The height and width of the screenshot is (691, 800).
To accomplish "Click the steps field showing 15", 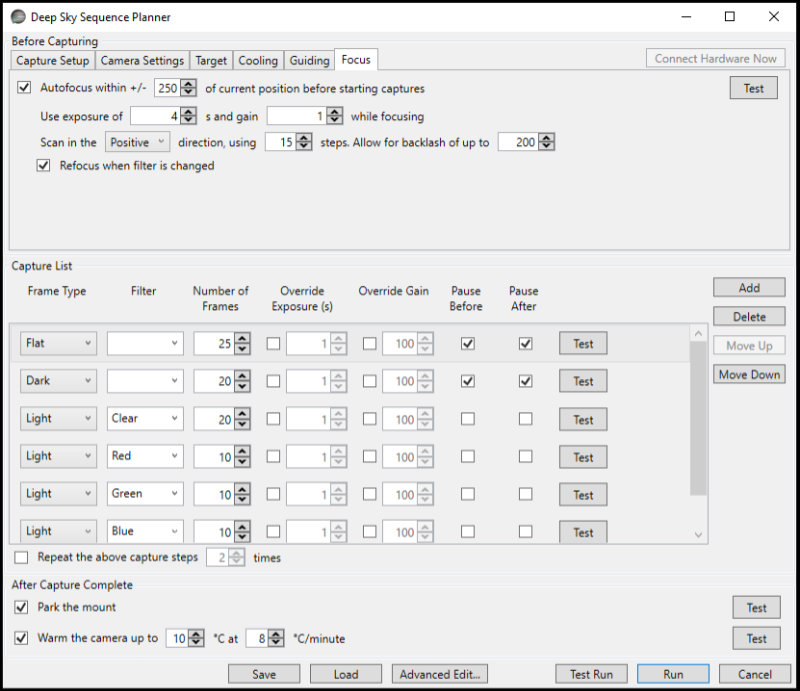I will (x=280, y=142).
